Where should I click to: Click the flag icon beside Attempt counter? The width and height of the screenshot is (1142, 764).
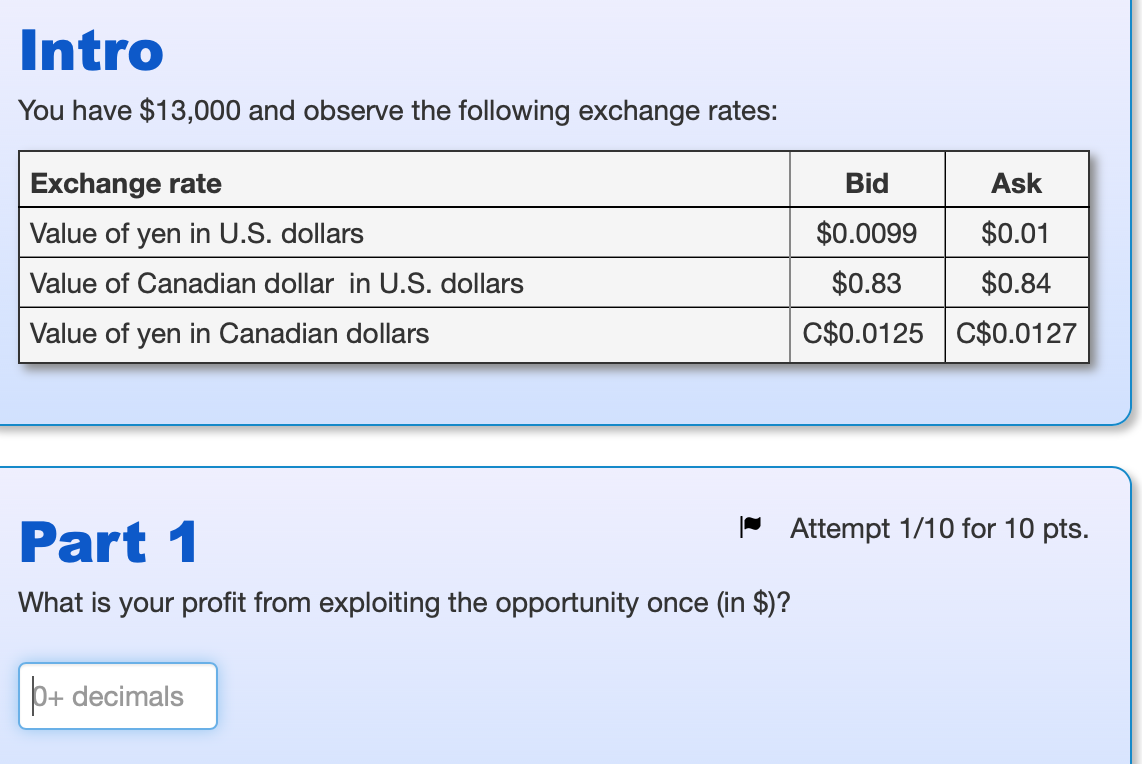coord(750,526)
